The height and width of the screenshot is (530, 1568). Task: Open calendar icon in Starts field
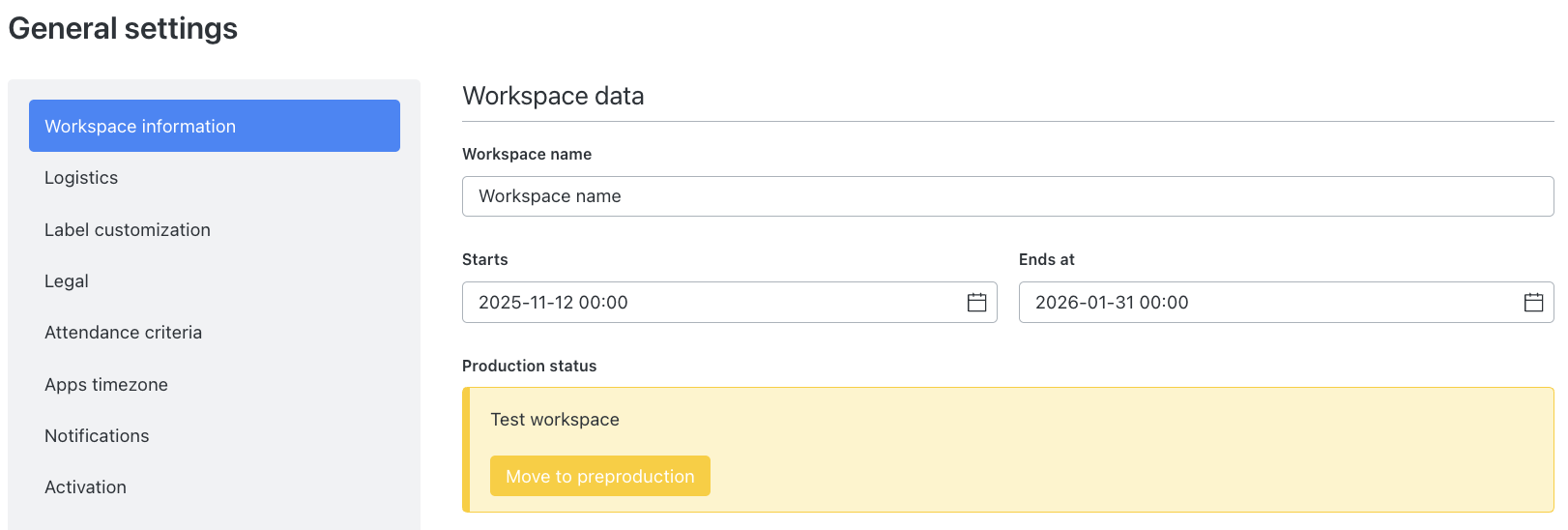pyautogui.click(x=976, y=303)
